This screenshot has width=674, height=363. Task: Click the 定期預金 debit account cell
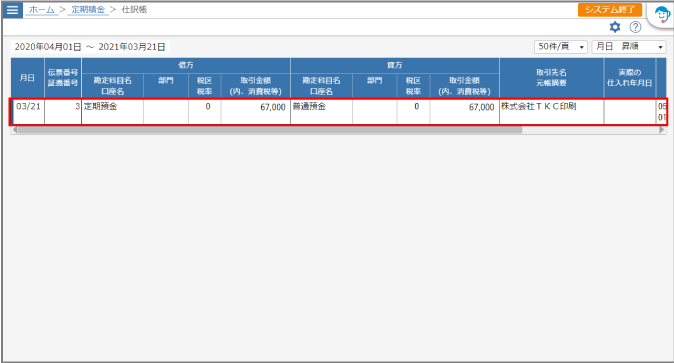pyautogui.click(x=113, y=112)
